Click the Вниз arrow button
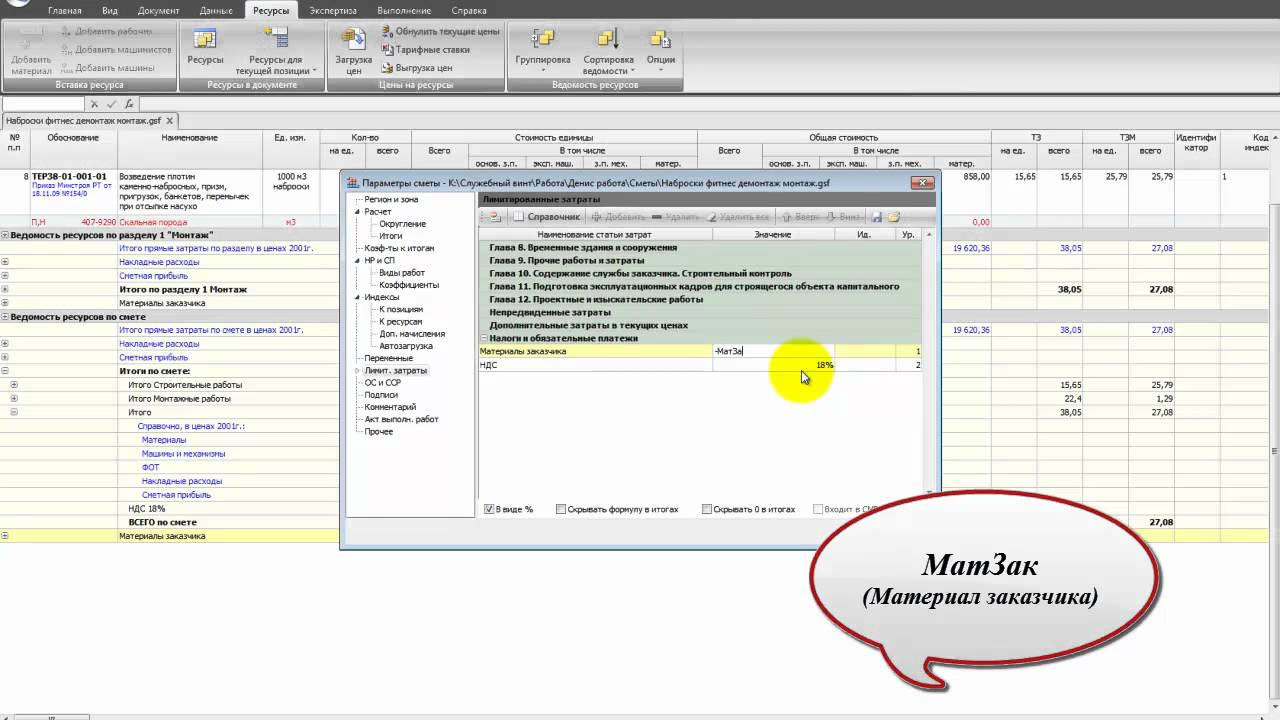The width and height of the screenshot is (1280, 720). 843,216
